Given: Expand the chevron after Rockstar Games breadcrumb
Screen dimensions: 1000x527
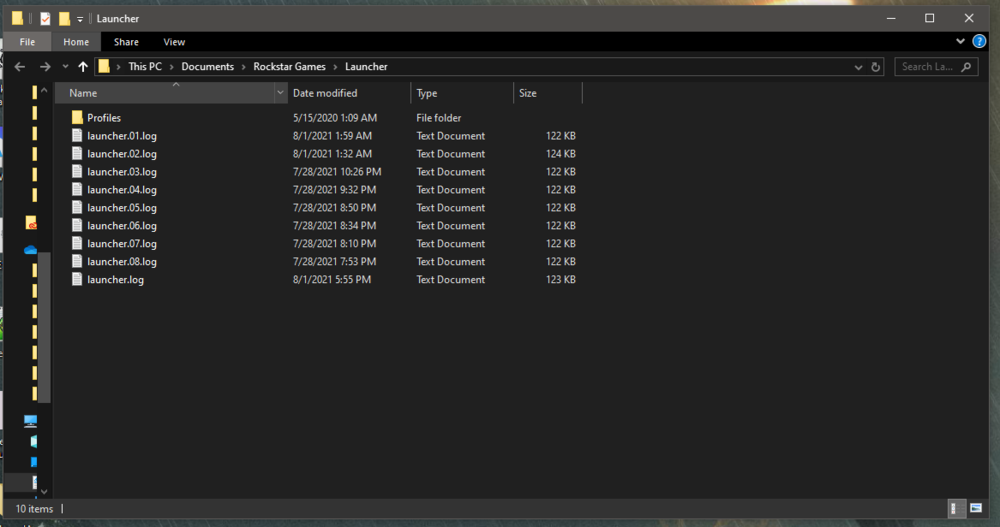Looking at the screenshot, I should [x=335, y=67].
